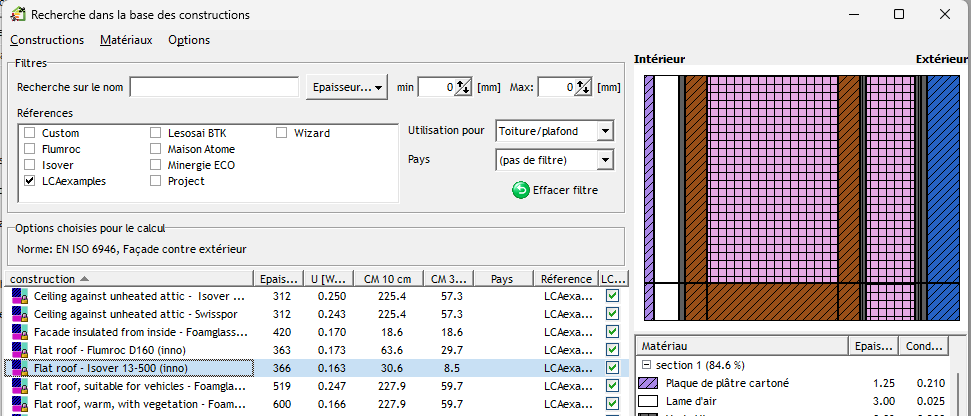Click the green Effacer filtre icon

520,190
